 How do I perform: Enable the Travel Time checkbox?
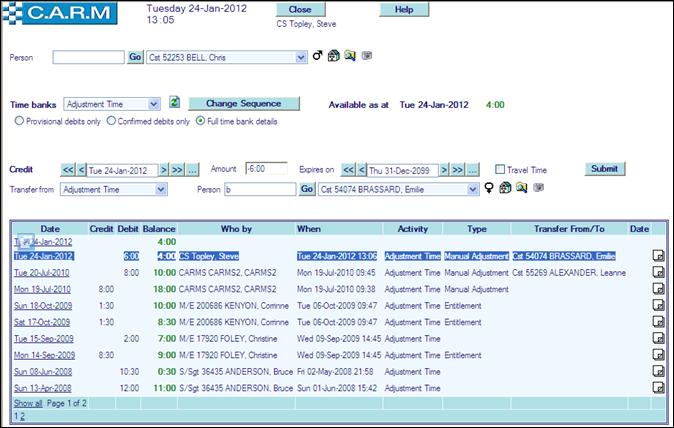[501, 169]
